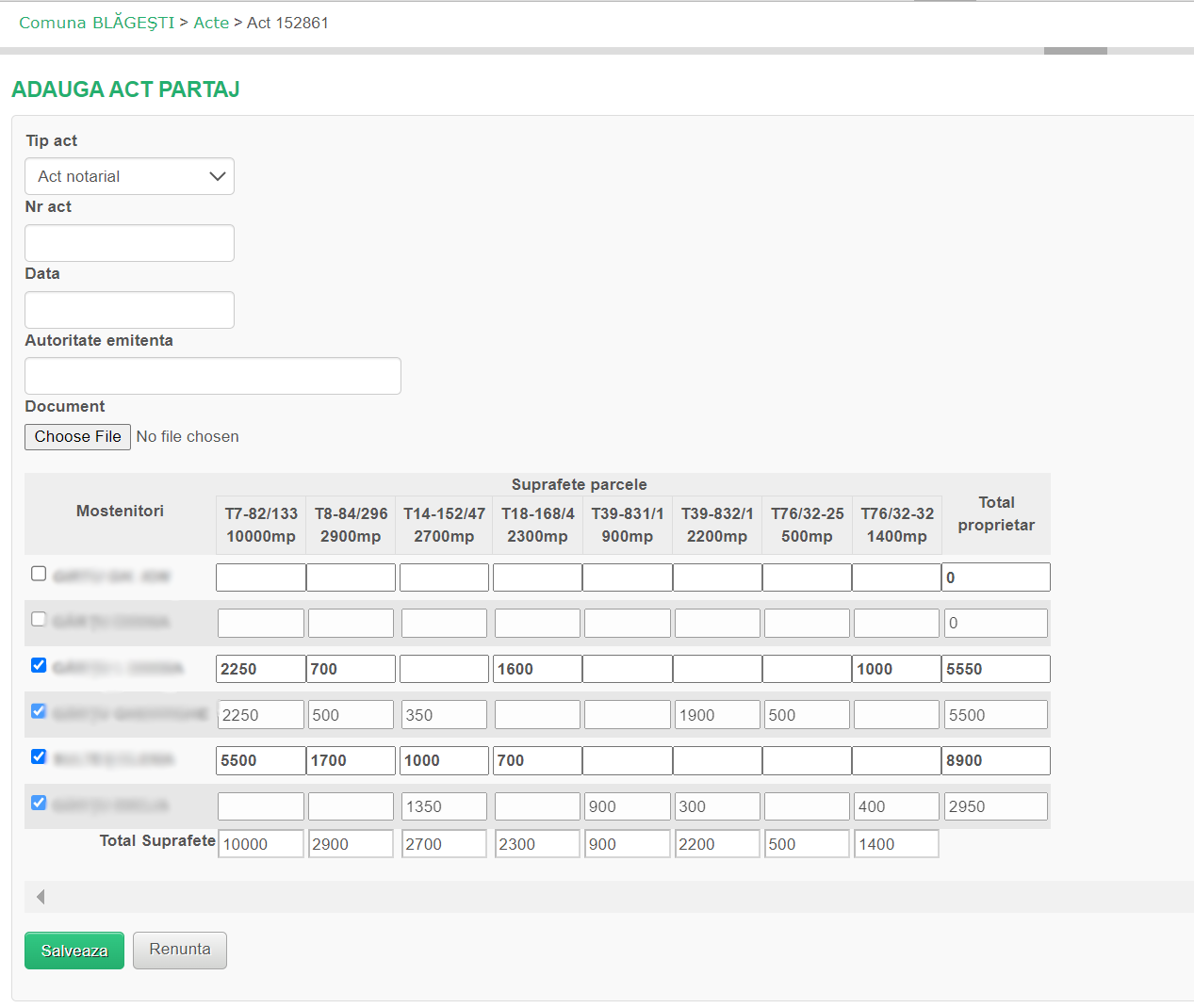Edit the T39-832/1 cell containing 1900
The image size is (1194, 1008).
click(717, 715)
